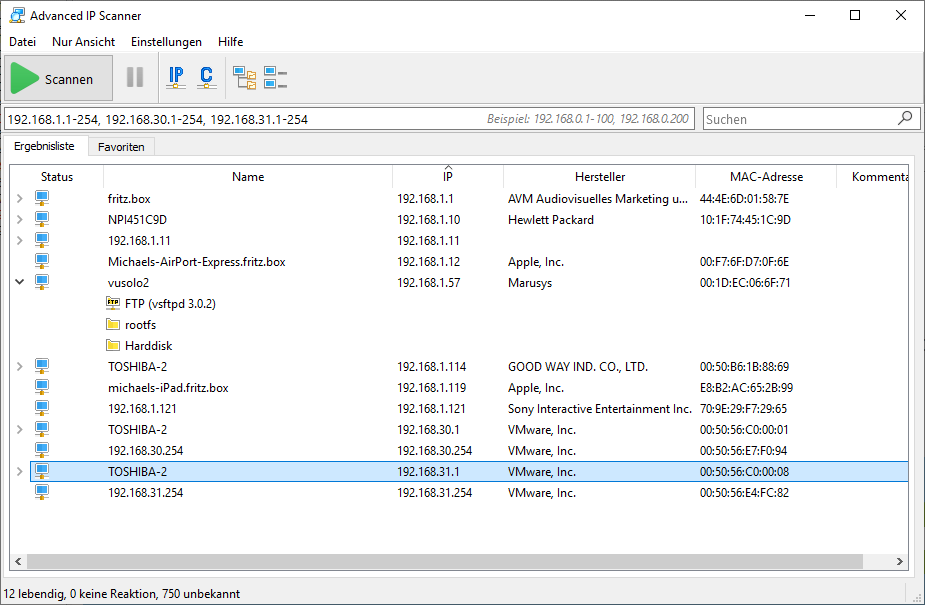Expand TOSHIBA-2 at 192.168.1.114
This screenshot has height=605, width=925.
coord(20,367)
